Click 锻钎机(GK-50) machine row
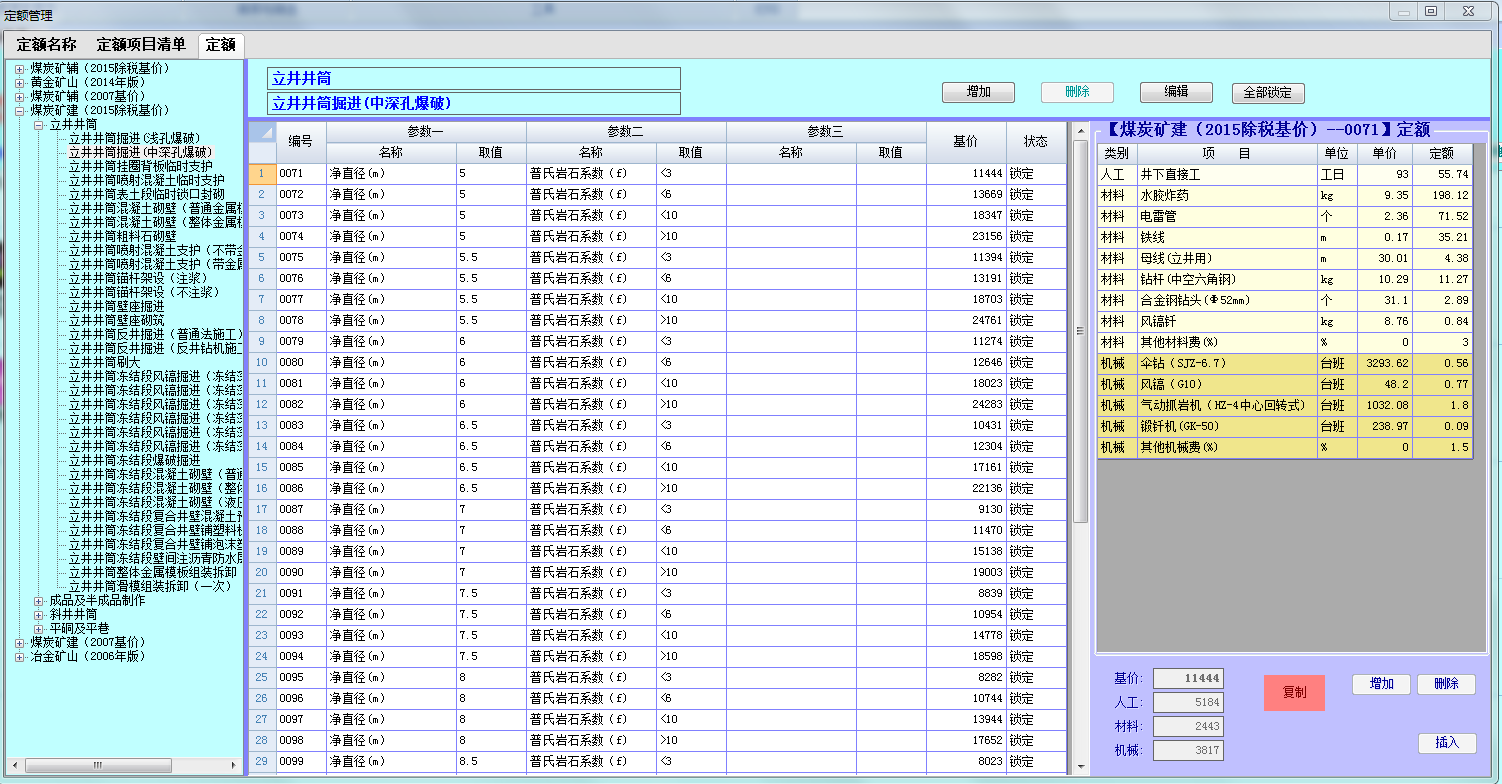 click(1285, 426)
